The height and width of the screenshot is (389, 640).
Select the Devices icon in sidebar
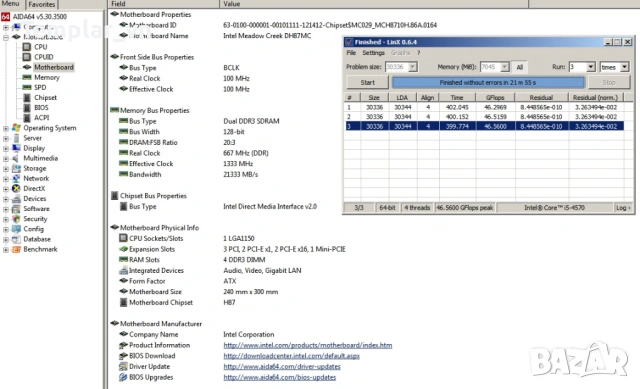tap(16, 199)
